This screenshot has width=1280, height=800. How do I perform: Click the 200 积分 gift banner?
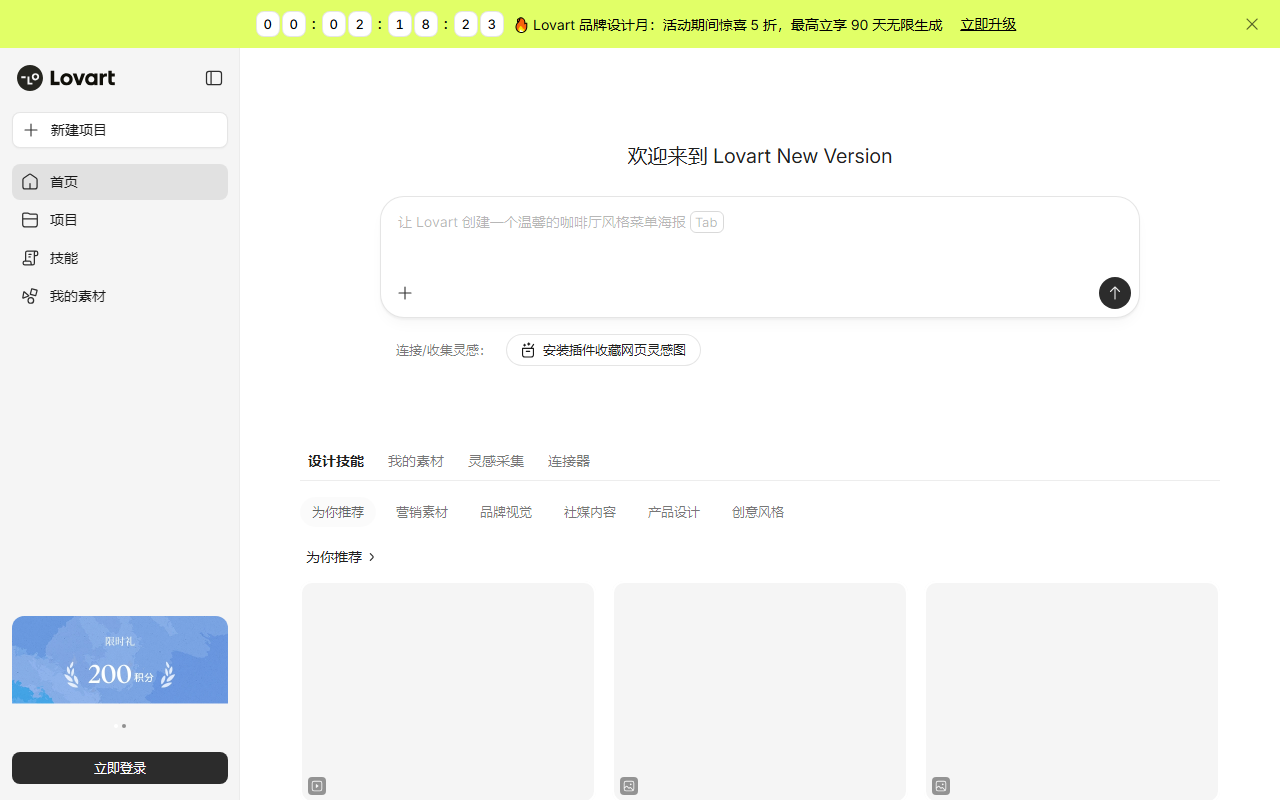click(120, 660)
